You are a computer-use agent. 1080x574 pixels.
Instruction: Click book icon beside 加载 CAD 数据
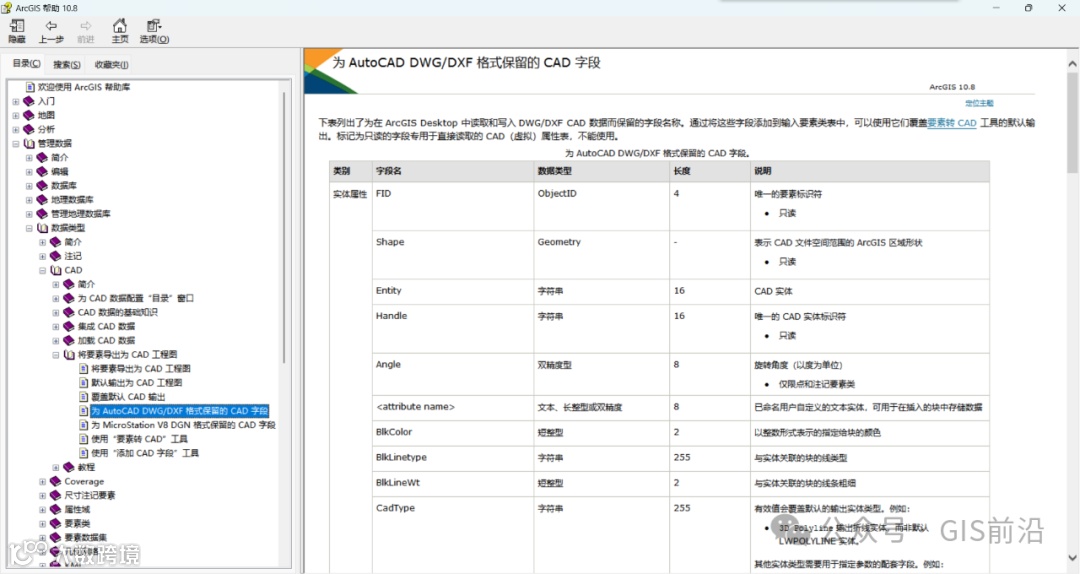tap(69, 340)
